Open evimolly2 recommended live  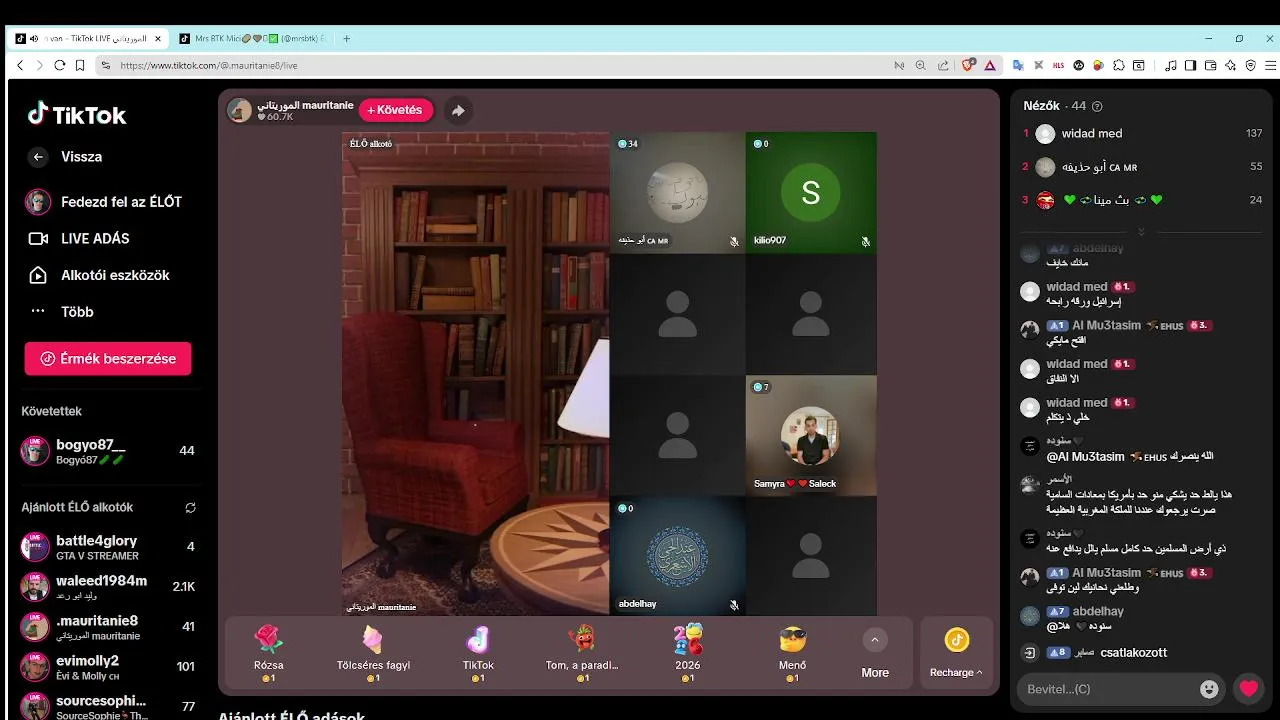pyautogui.click(x=108, y=667)
